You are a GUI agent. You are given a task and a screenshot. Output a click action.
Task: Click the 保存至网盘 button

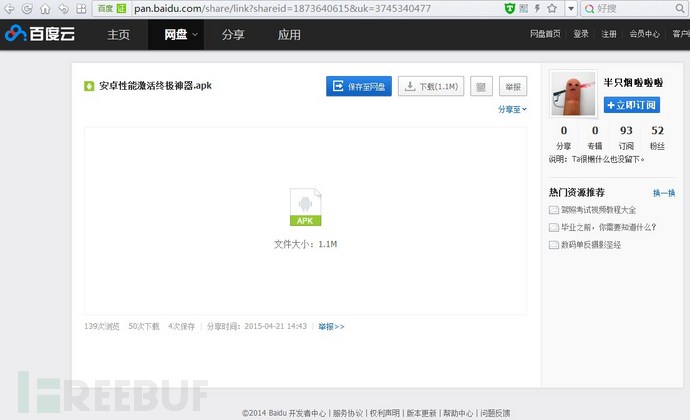pyautogui.click(x=359, y=86)
